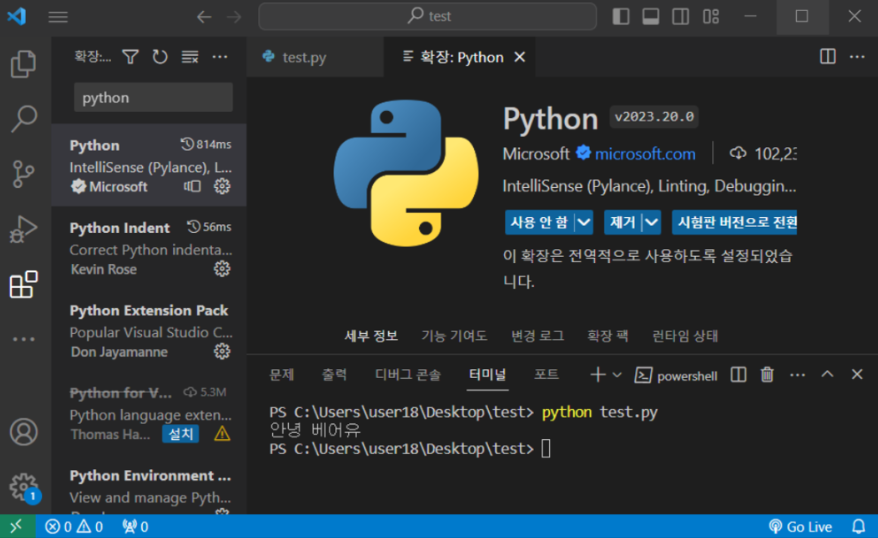Open the 확장 팩 tab
This screenshot has height=538, width=878.
tap(608, 336)
